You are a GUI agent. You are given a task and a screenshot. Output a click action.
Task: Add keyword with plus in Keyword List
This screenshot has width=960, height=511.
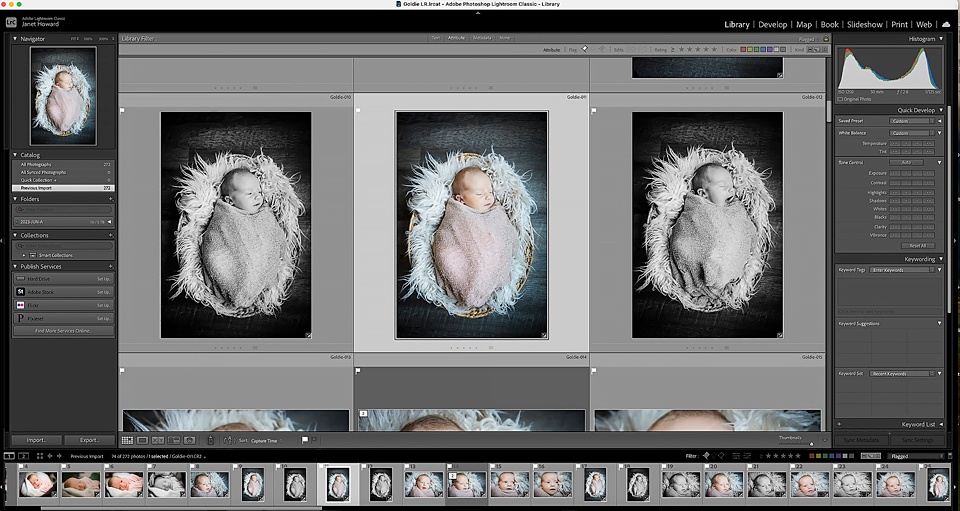point(839,424)
